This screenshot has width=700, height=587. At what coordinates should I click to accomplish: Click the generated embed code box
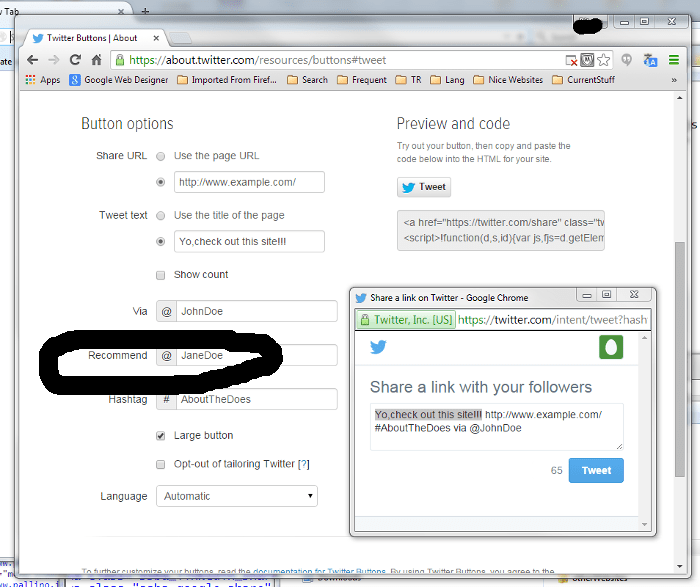500,230
